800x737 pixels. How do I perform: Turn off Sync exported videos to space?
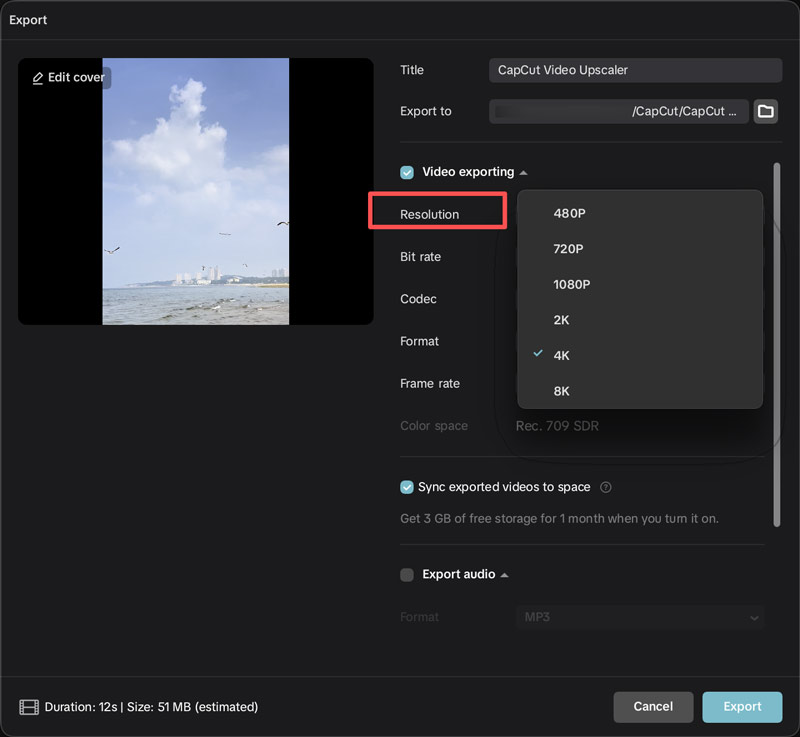coord(407,487)
